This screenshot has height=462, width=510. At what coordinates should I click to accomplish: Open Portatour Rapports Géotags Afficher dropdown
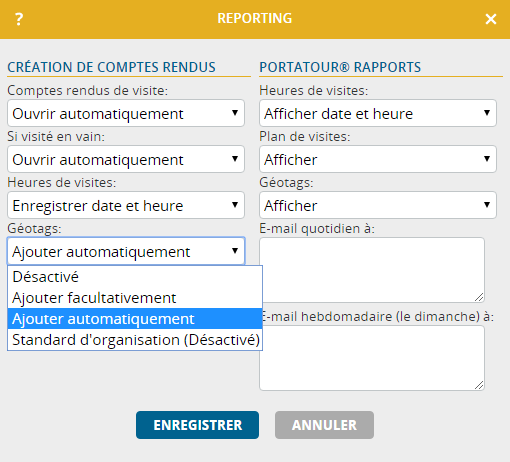tap(378, 205)
